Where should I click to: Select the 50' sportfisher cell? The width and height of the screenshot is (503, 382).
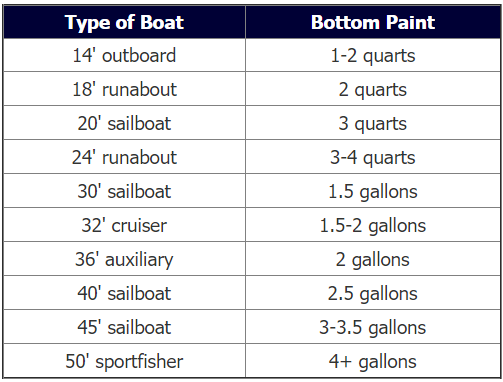[124, 361]
